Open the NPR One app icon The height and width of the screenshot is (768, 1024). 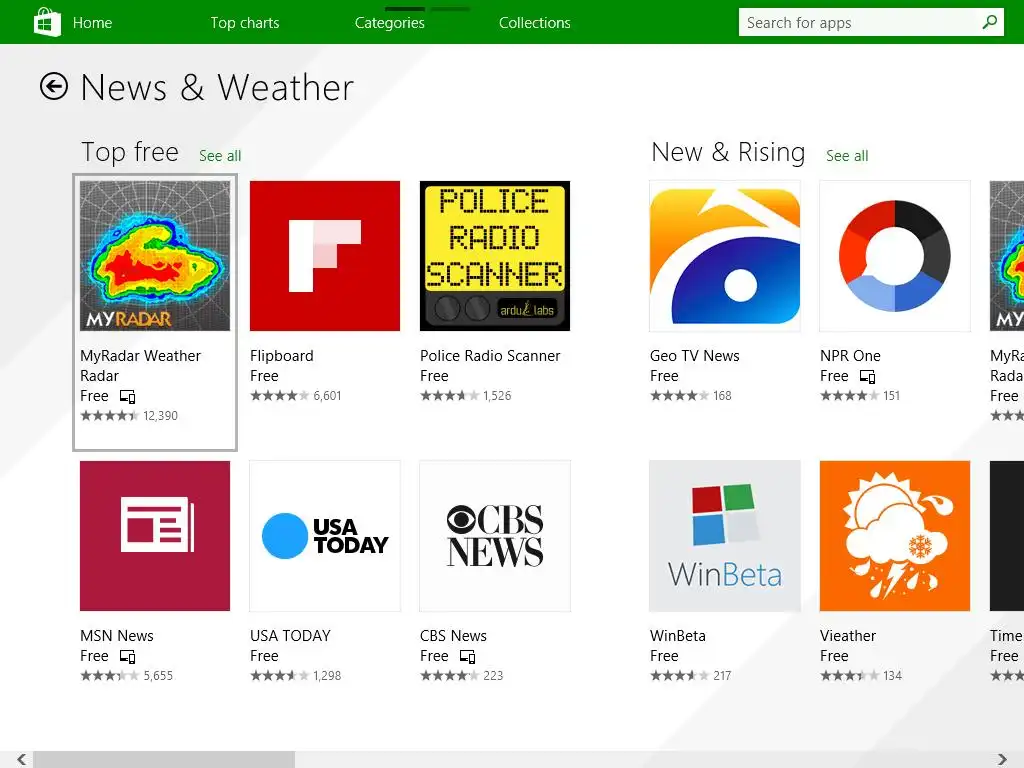point(895,256)
